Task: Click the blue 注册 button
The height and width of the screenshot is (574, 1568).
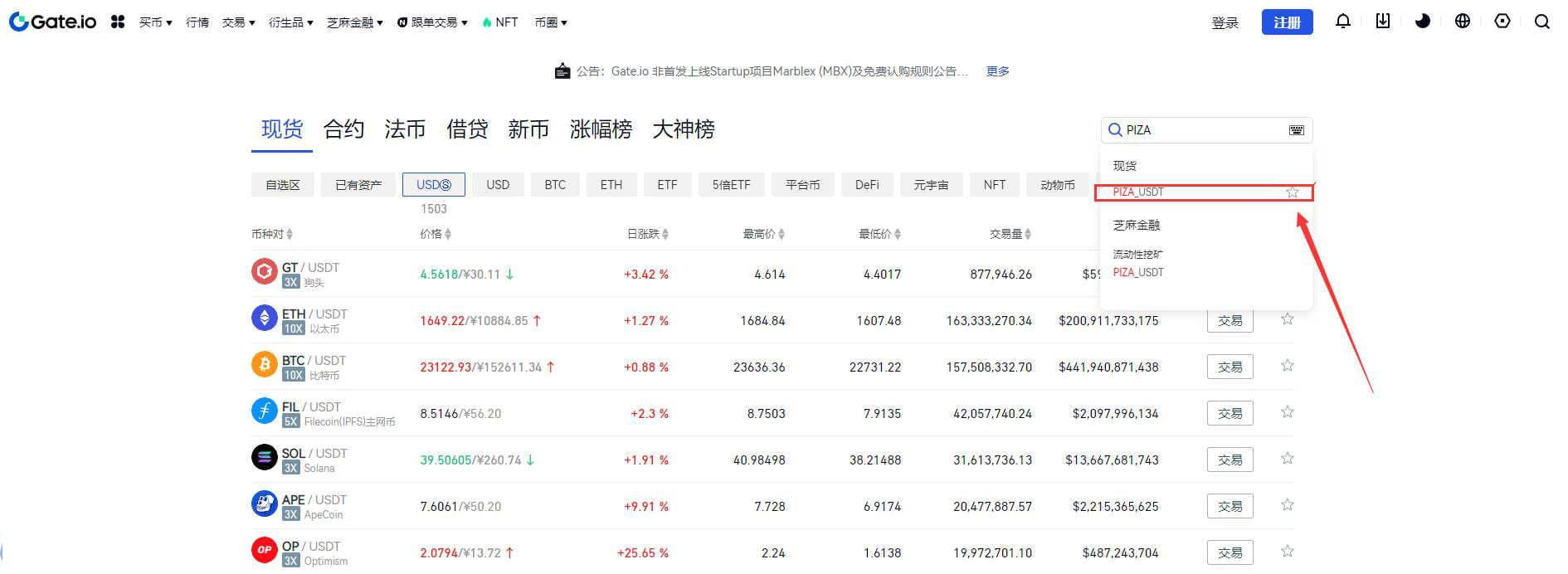Action: point(1286,22)
